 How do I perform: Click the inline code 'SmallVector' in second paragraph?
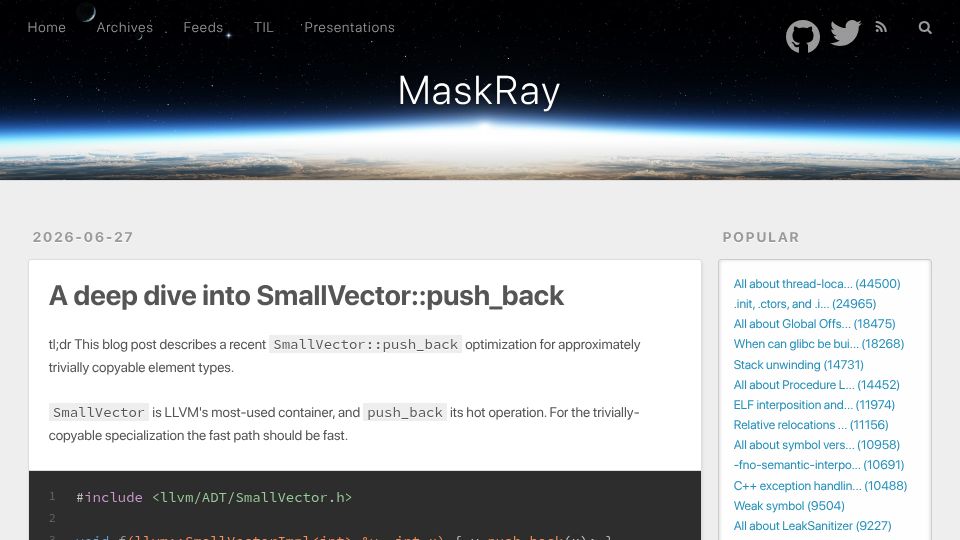pyautogui.click(x=99, y=413)
